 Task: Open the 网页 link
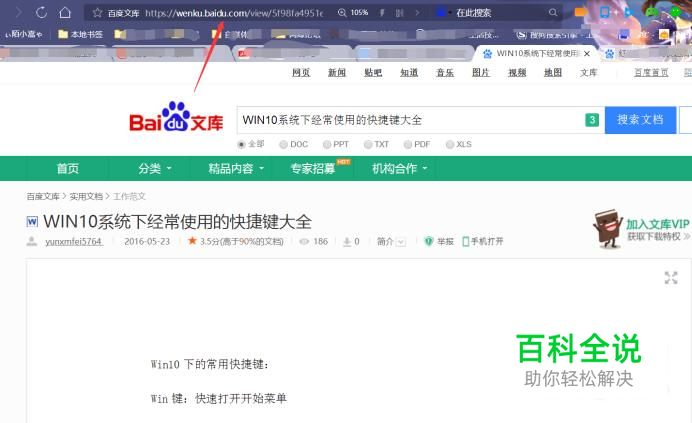pyautogui.click(x=301, y=72)
